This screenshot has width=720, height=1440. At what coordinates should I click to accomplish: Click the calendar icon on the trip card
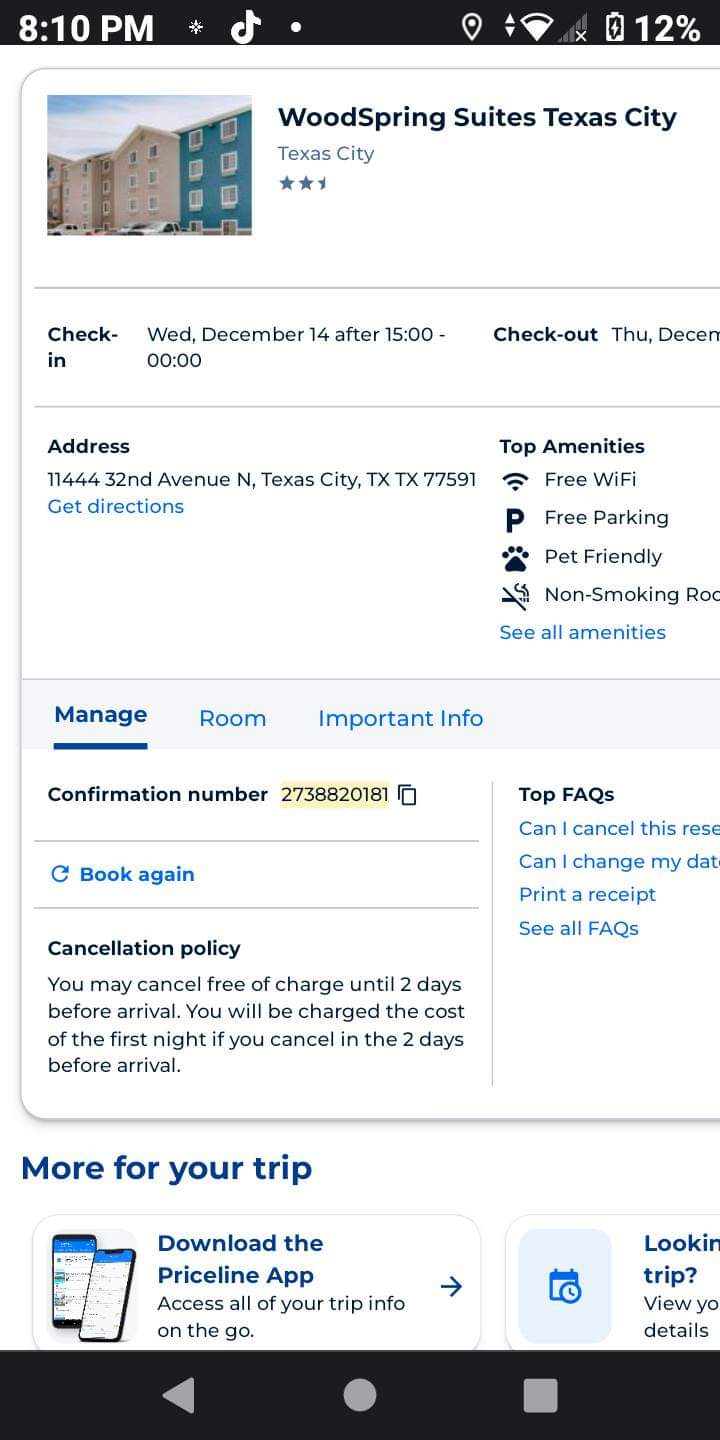pos(564,1286)
